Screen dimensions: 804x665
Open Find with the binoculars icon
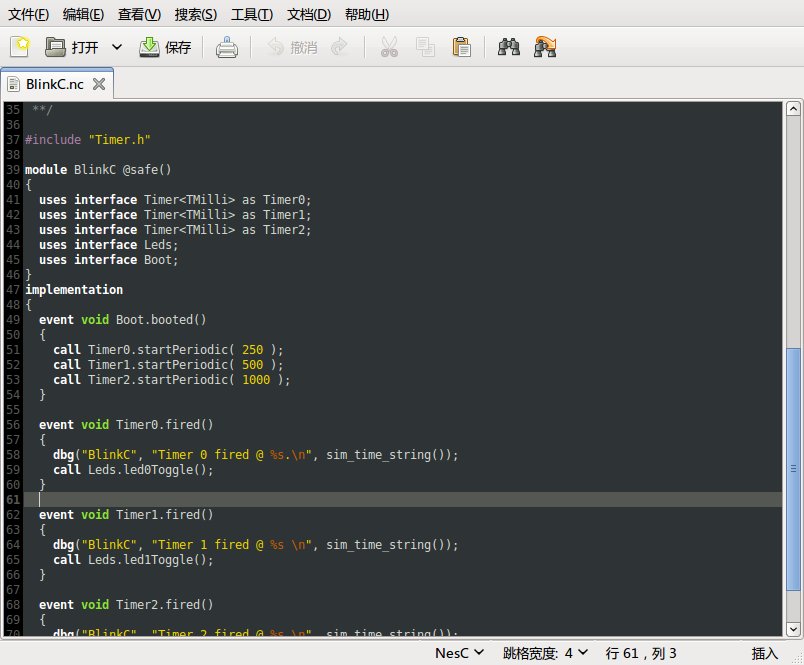tap(509, 47)
